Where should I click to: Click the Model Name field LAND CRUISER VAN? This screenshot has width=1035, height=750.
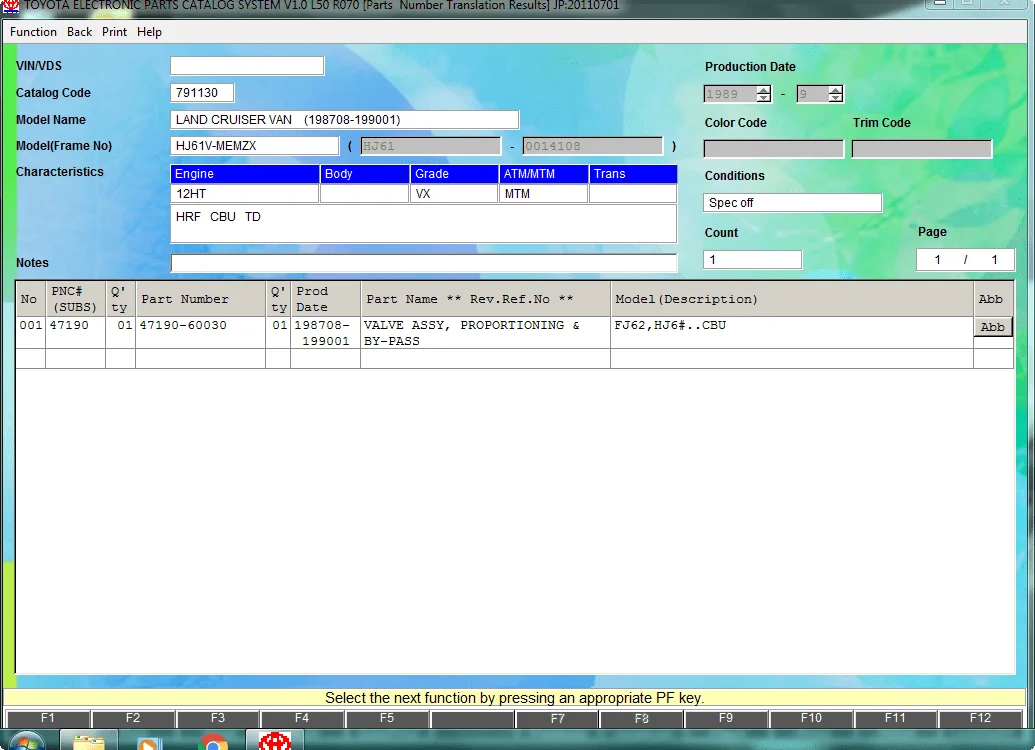tap(345, 119)
